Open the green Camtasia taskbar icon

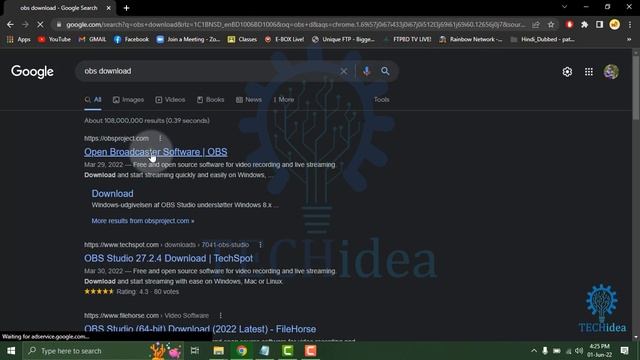pyautogui.click(x=287, y=351)
